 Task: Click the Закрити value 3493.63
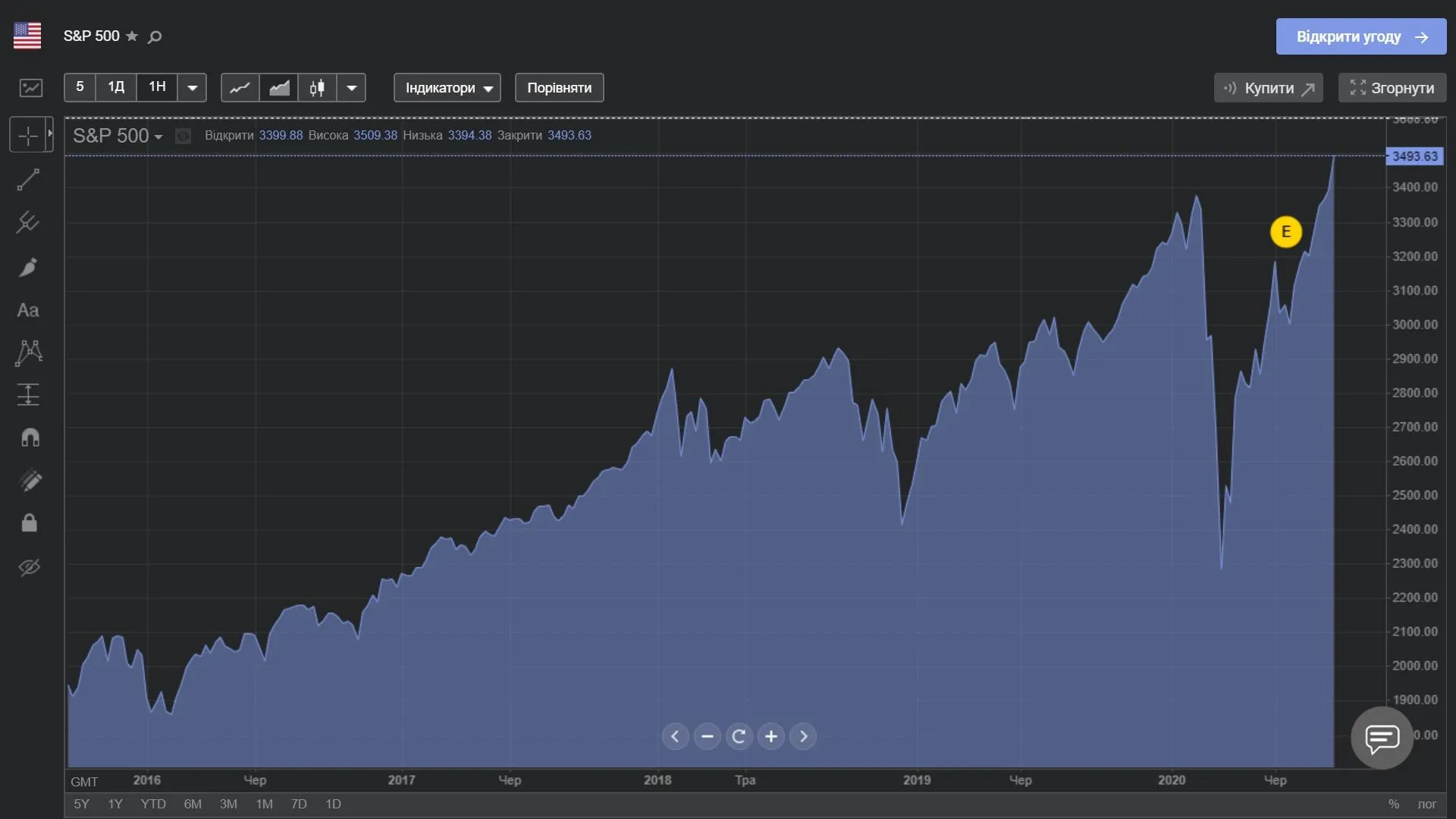[570, 135]
